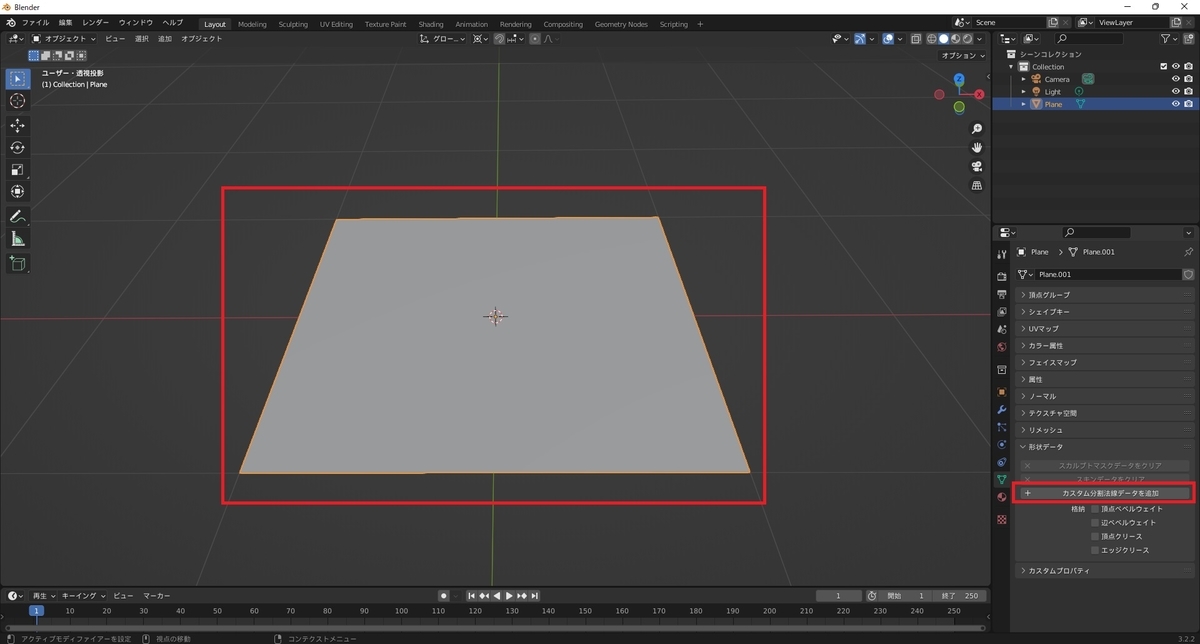Play animation forward in timeline
Image resolution: width=1200 pixels, height=644 pixels.
[x=509, y=596]
